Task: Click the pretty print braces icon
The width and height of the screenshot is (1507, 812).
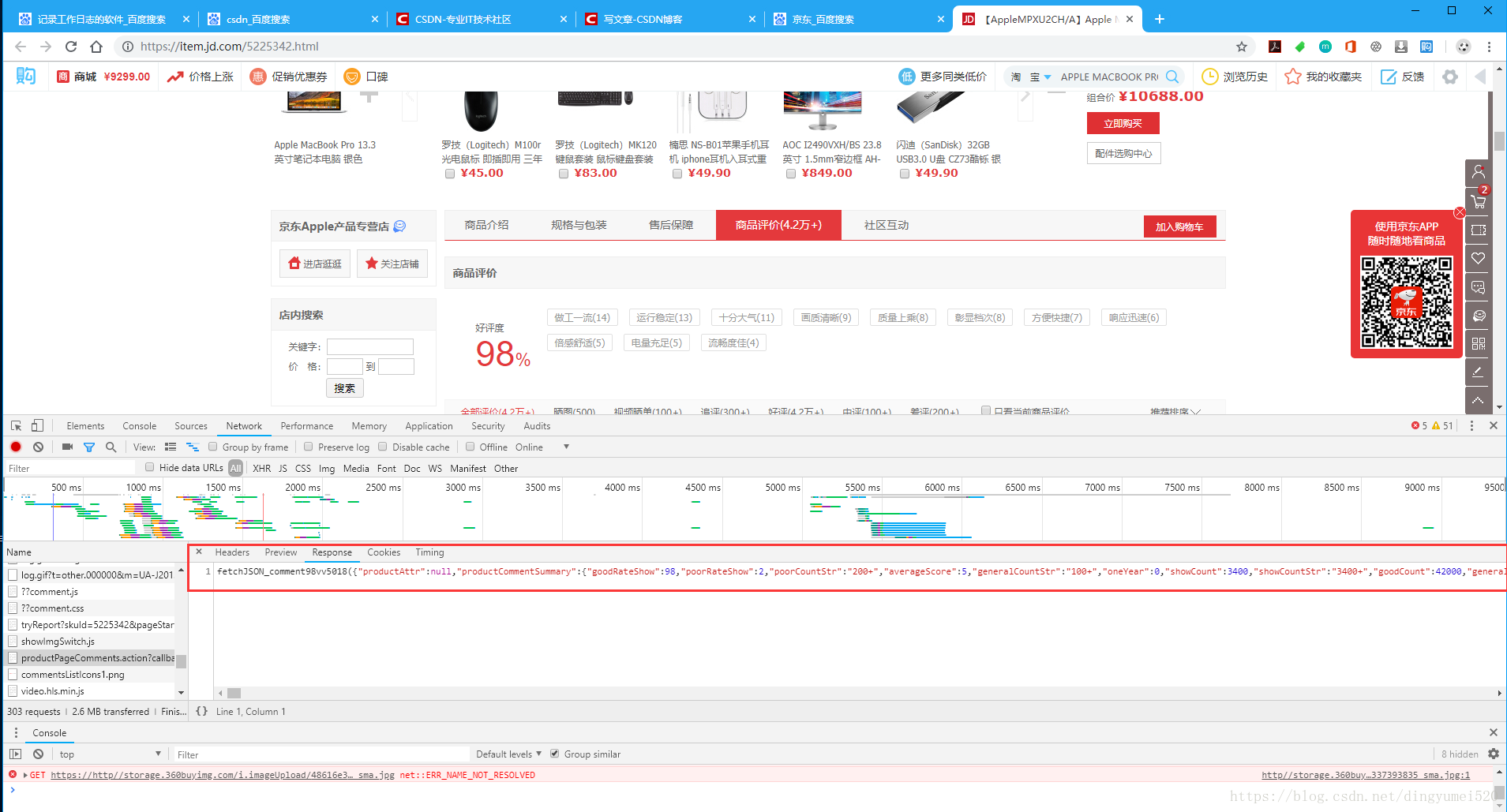Action: tap(202, 711)
